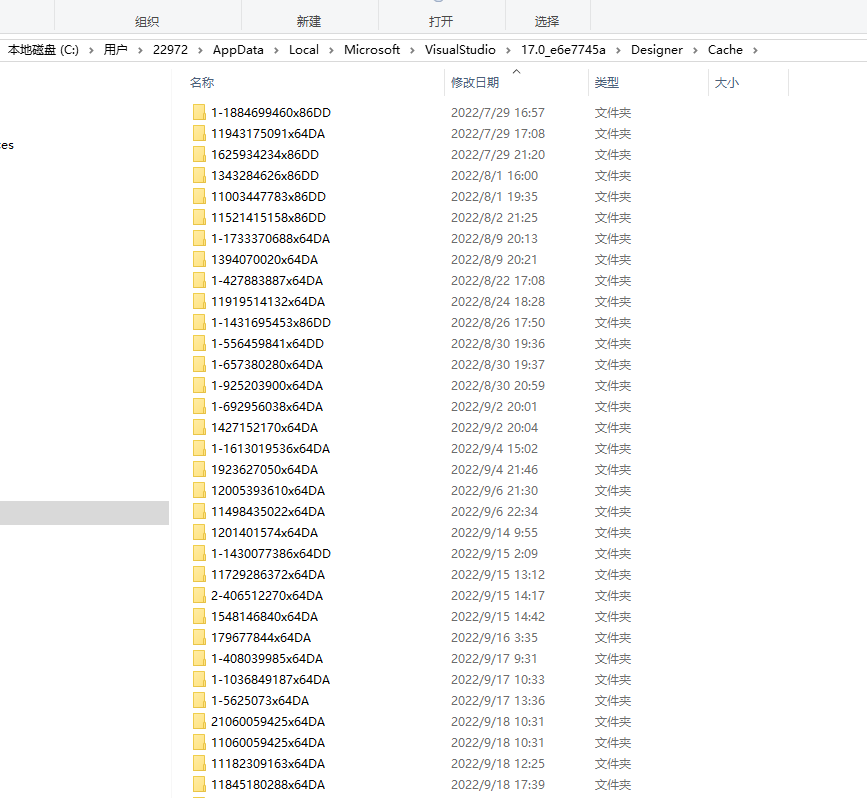
Task: Sort by 名称 column header
Action: tap(202, 82)
